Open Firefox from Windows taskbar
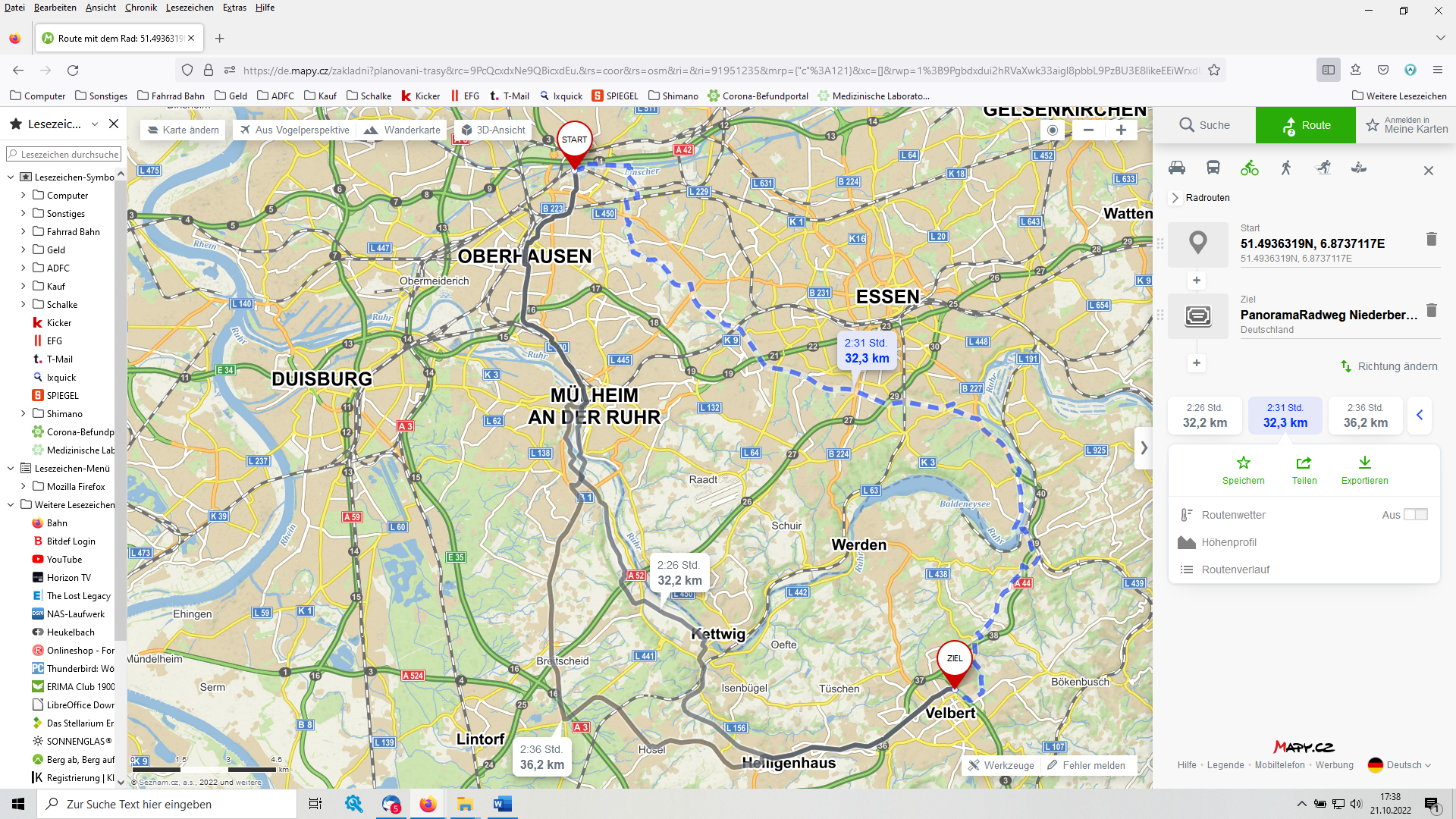 [x=428, y=804]
